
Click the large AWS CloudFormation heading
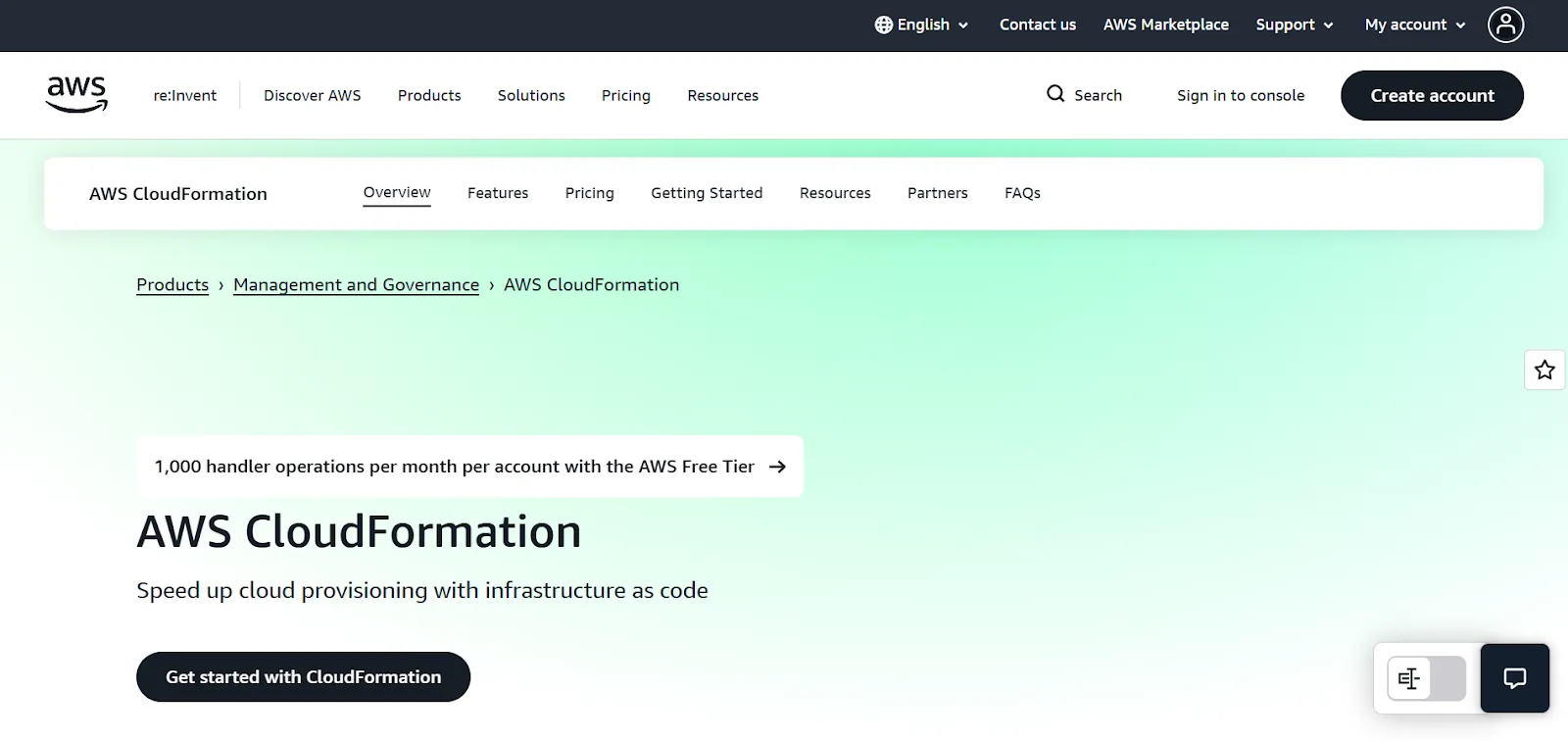pos(359,532)
